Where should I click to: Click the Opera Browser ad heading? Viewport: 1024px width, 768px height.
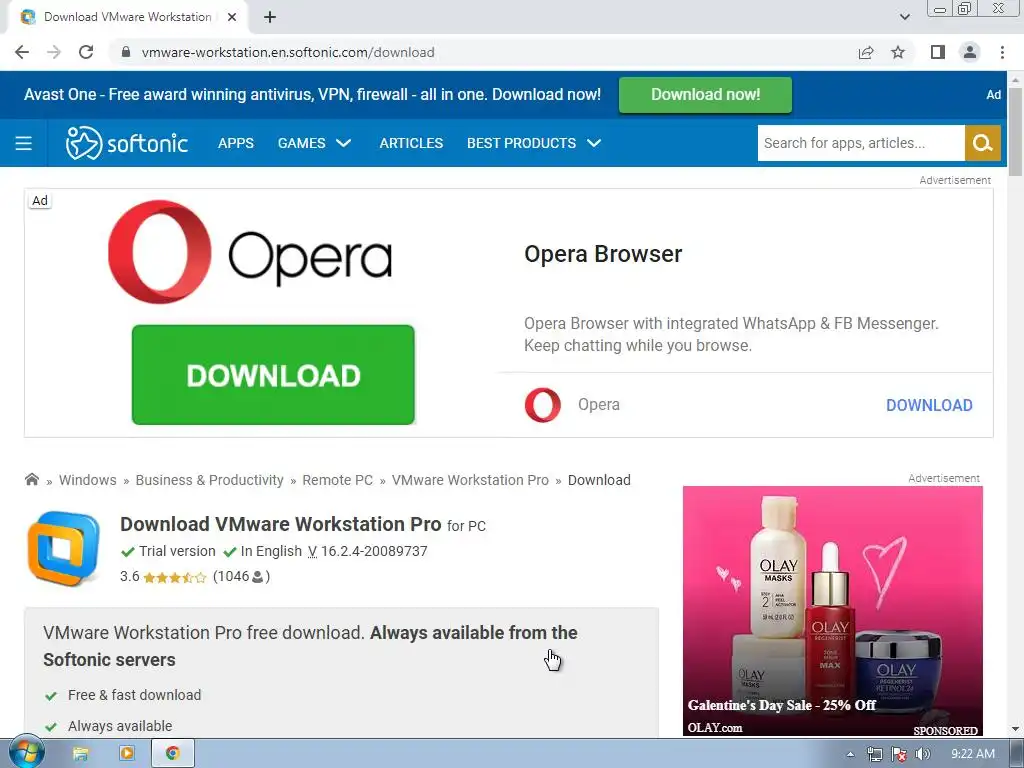pyautogui.click(x=603, y=254)
